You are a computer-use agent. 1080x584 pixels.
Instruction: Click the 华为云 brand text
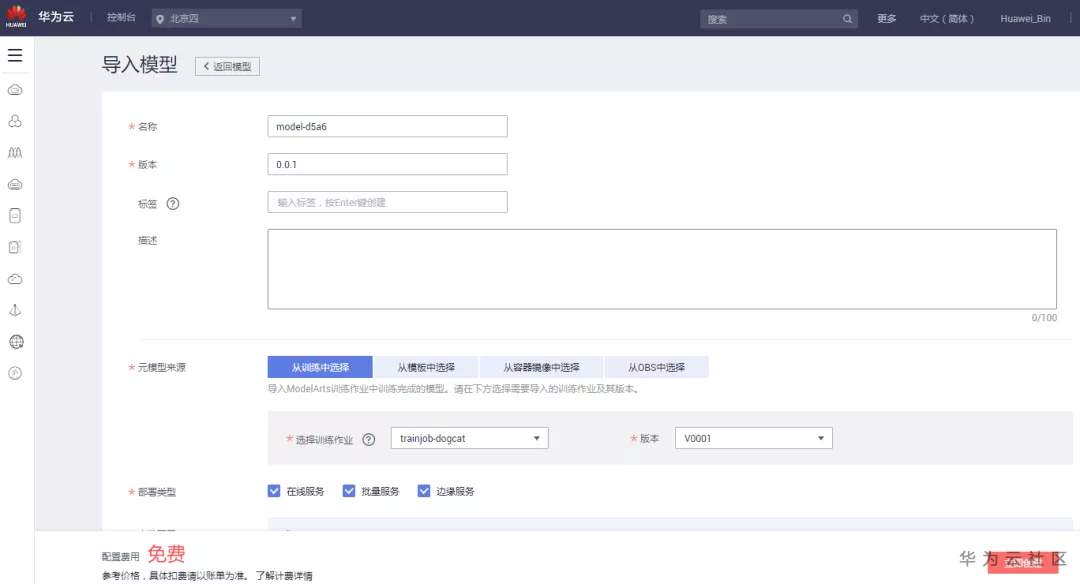[x=56, y=17]
